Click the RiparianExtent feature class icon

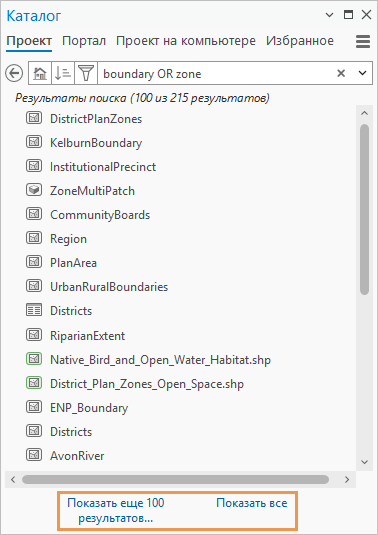(x=34, y=335)
